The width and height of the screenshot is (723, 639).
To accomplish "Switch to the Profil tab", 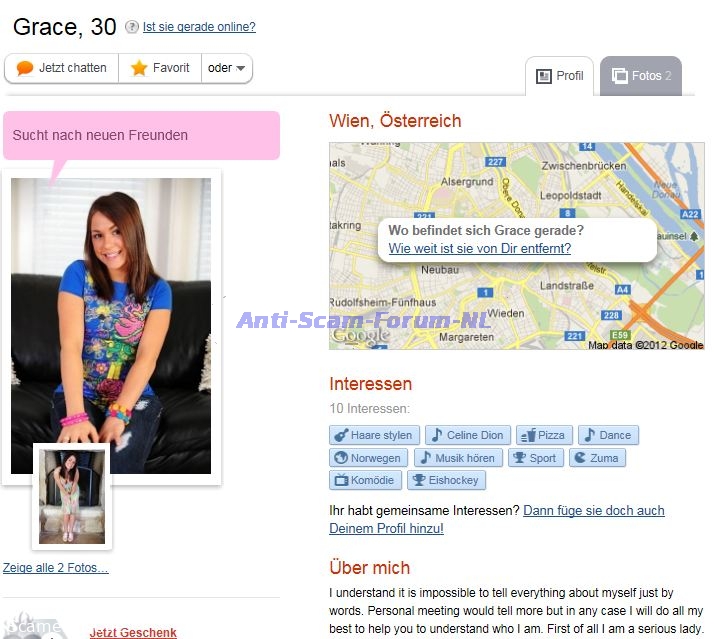I will coord(559,76).
